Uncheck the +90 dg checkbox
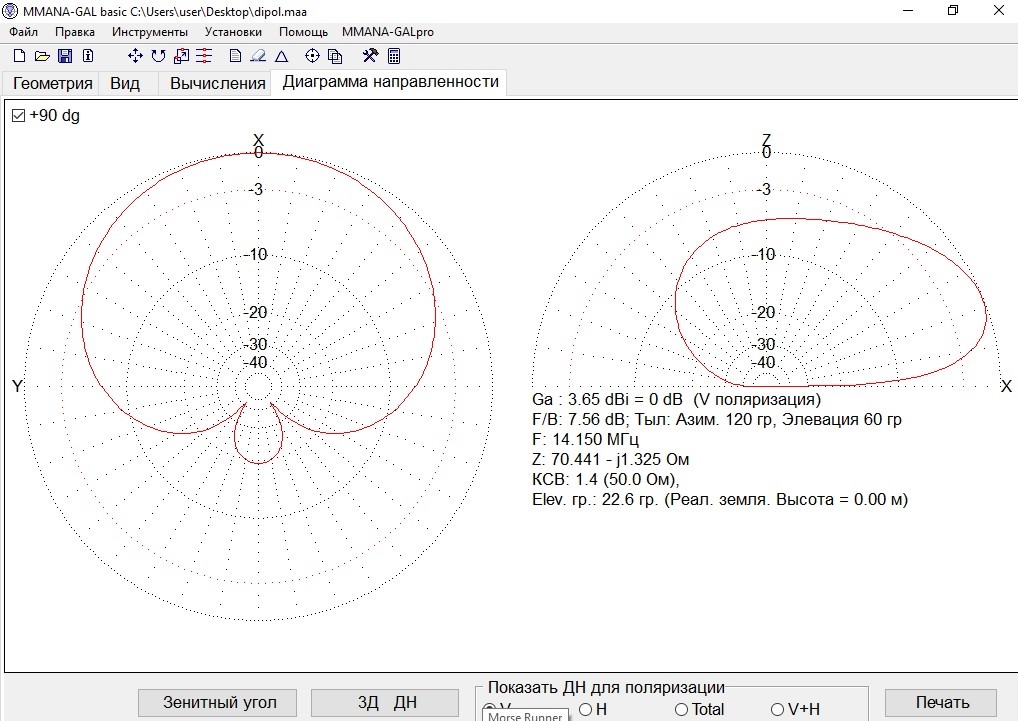The height and width of the screenshot is (721, 1018). pyautogui.click(x=18, y=116)
